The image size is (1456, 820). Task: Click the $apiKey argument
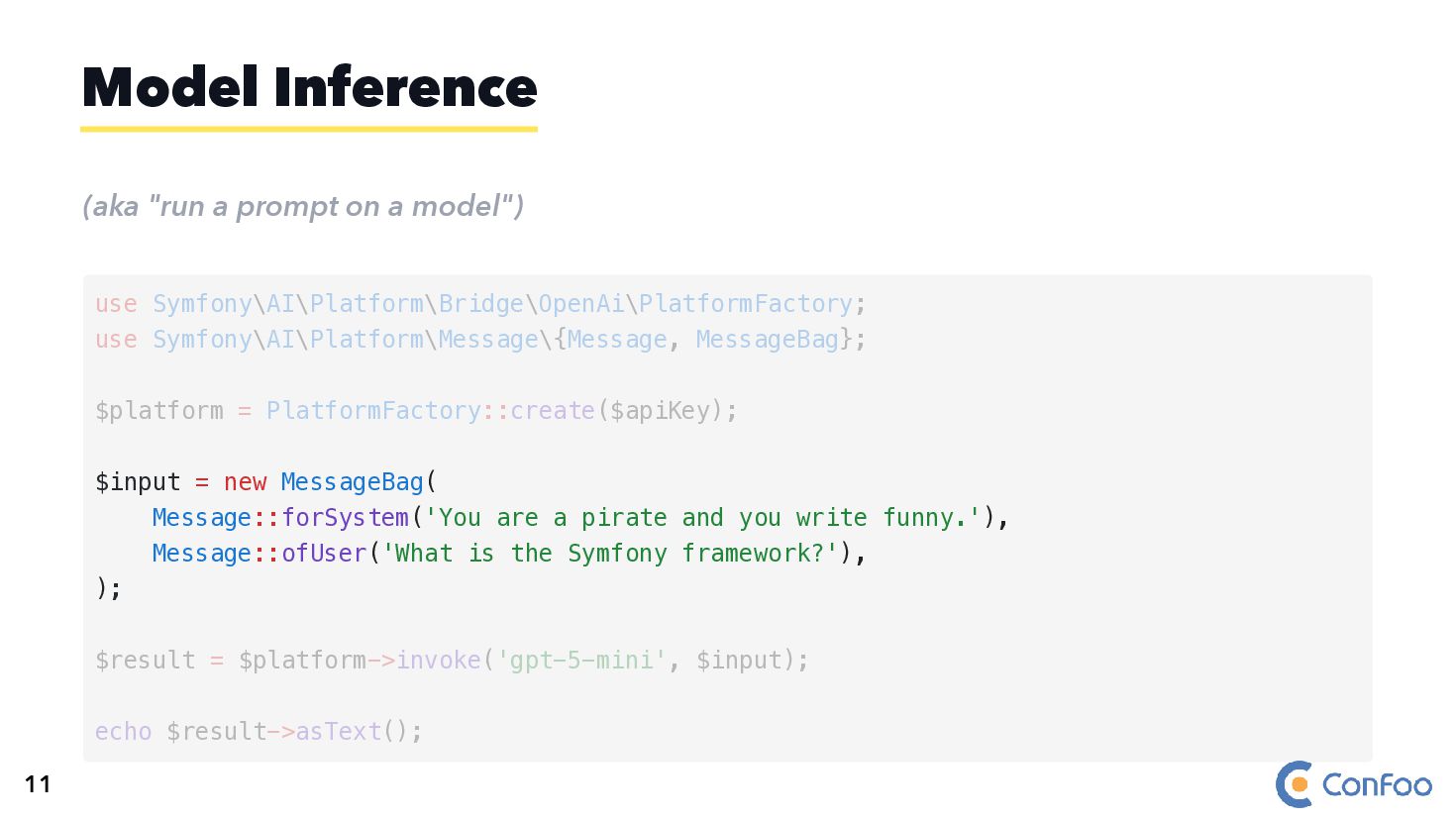(x=660, y=410)
